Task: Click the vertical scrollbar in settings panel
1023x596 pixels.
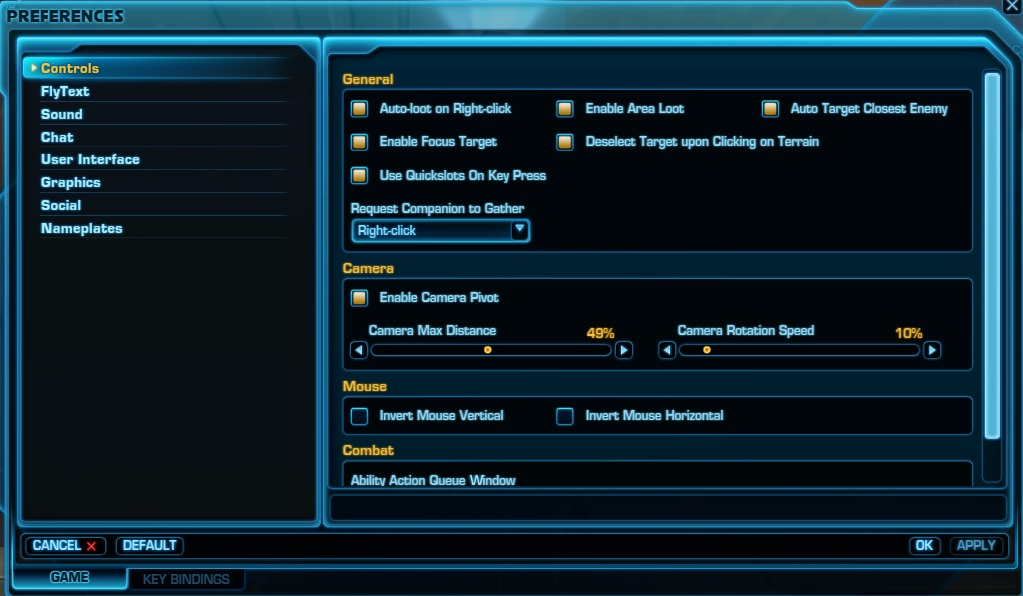Action: 992,255
